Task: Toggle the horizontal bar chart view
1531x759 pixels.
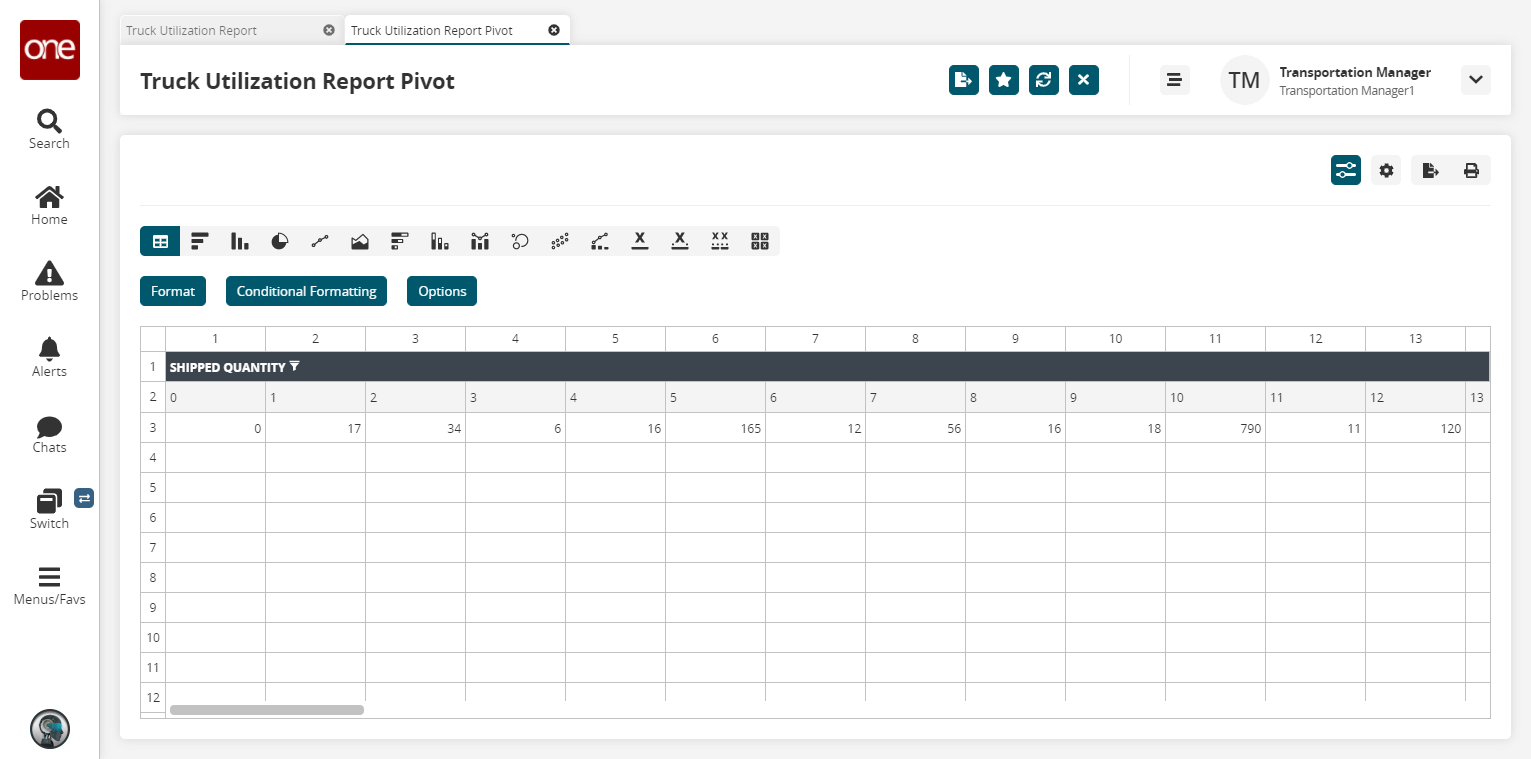Action: (200, 241)
